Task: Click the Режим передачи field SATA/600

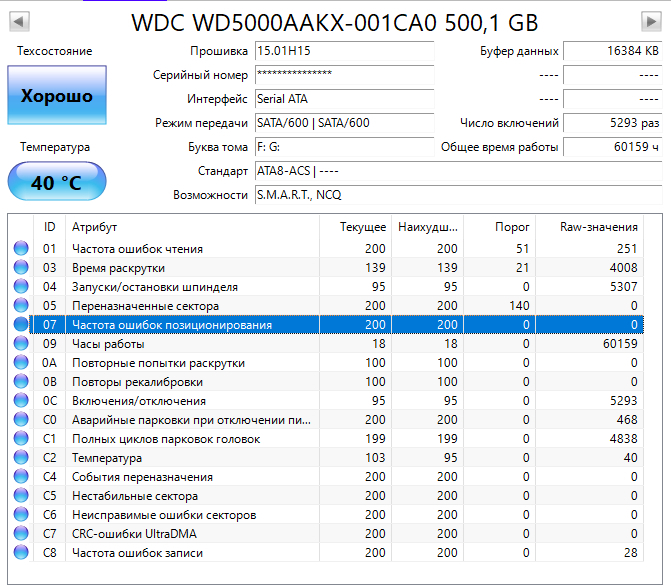Action: [x=344, y=123]
